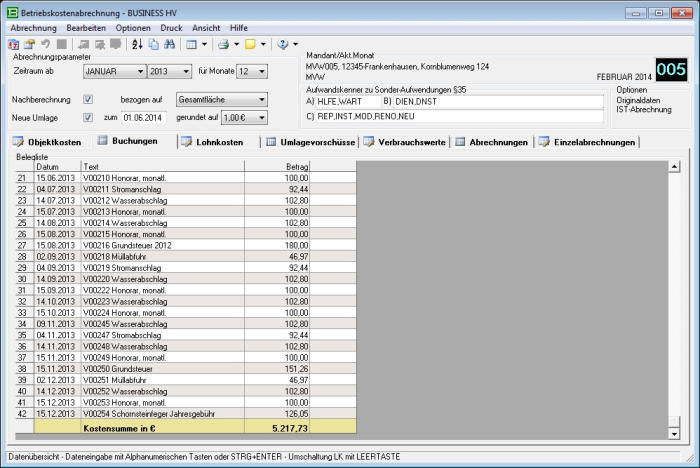Open the Druck menu
Screen dimensions: 700x468
(x=171, y=28)
